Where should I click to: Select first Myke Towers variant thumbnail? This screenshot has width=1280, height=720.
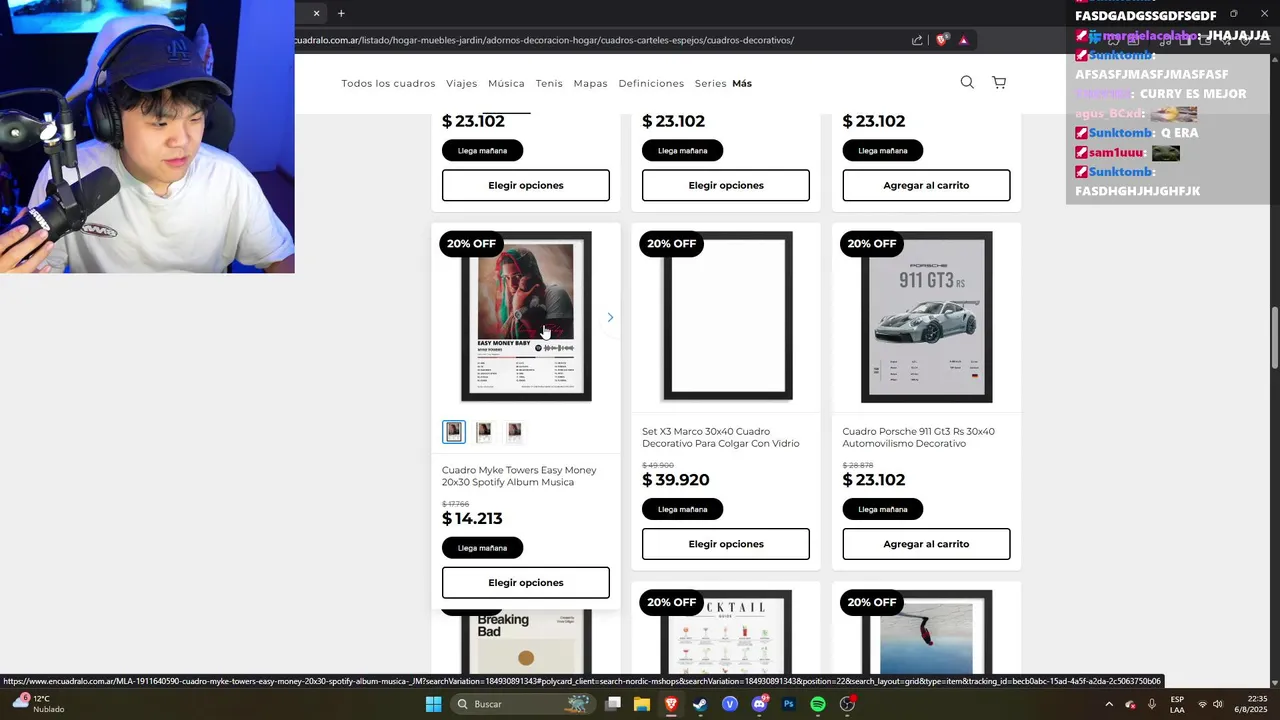tap(454, 431)
